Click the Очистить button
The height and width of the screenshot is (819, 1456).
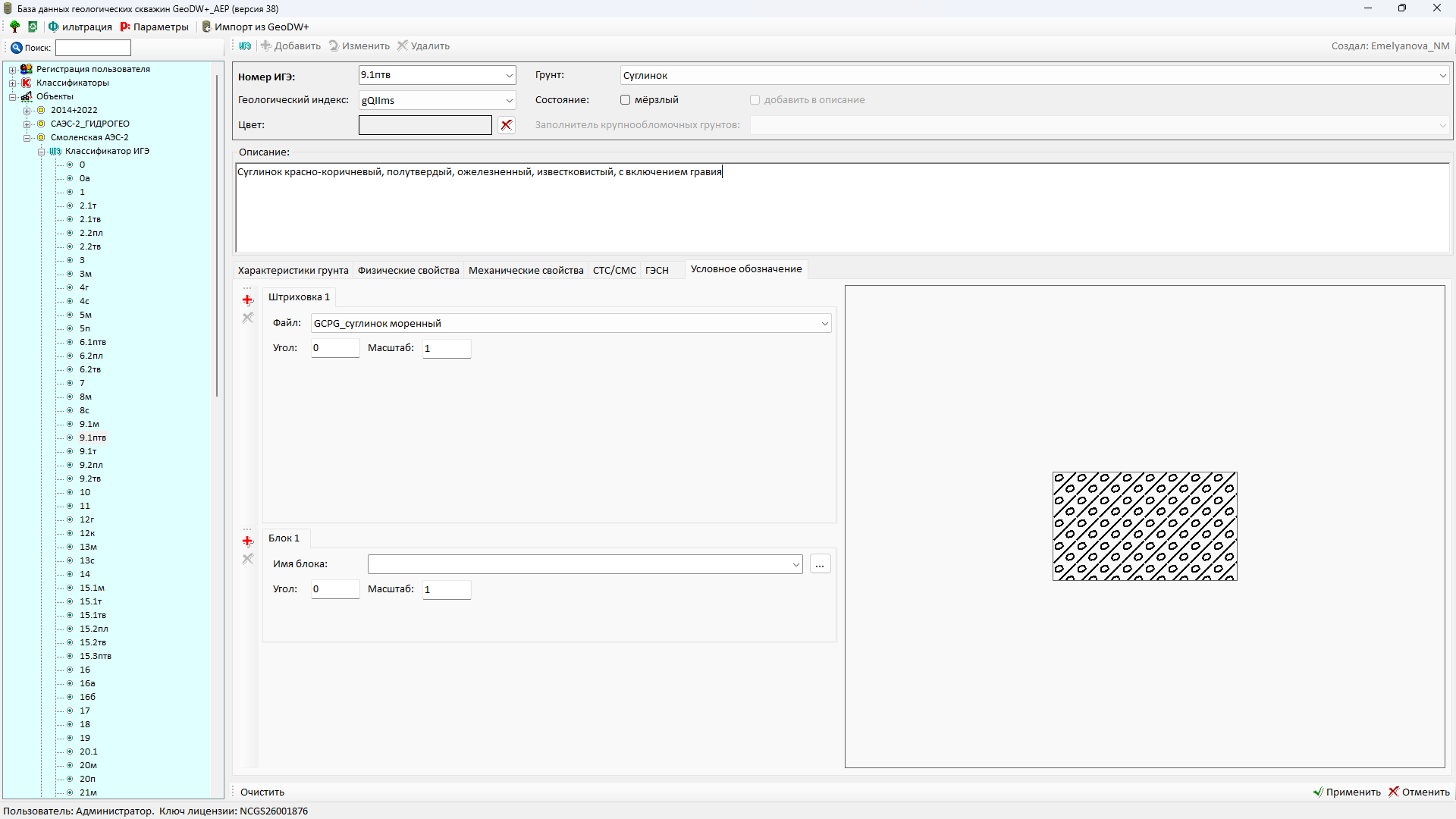click(x=262, y=792)
